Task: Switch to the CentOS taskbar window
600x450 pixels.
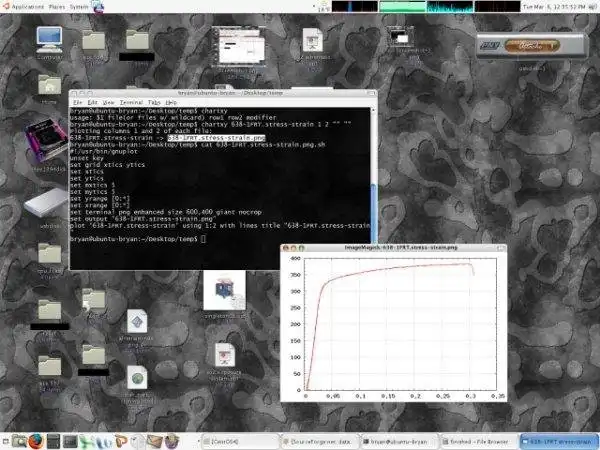Action: [240, 442]
